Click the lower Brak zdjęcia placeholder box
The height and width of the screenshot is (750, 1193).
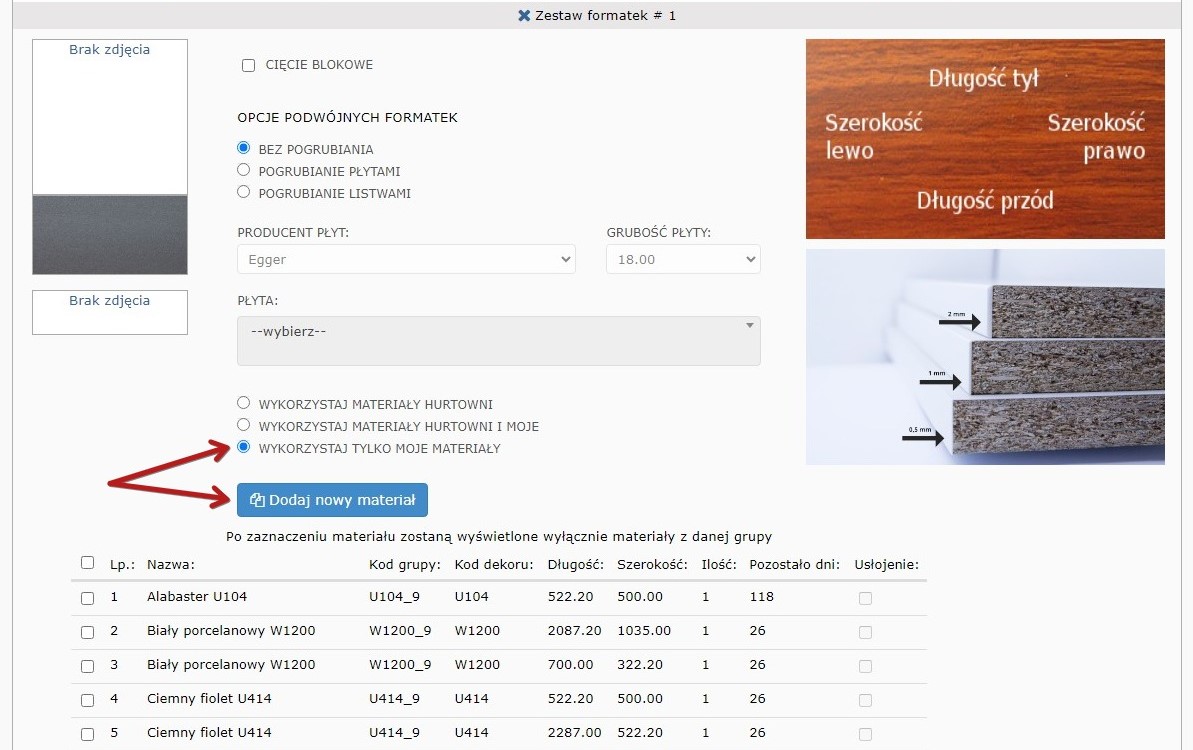click(x=110, y=312)
